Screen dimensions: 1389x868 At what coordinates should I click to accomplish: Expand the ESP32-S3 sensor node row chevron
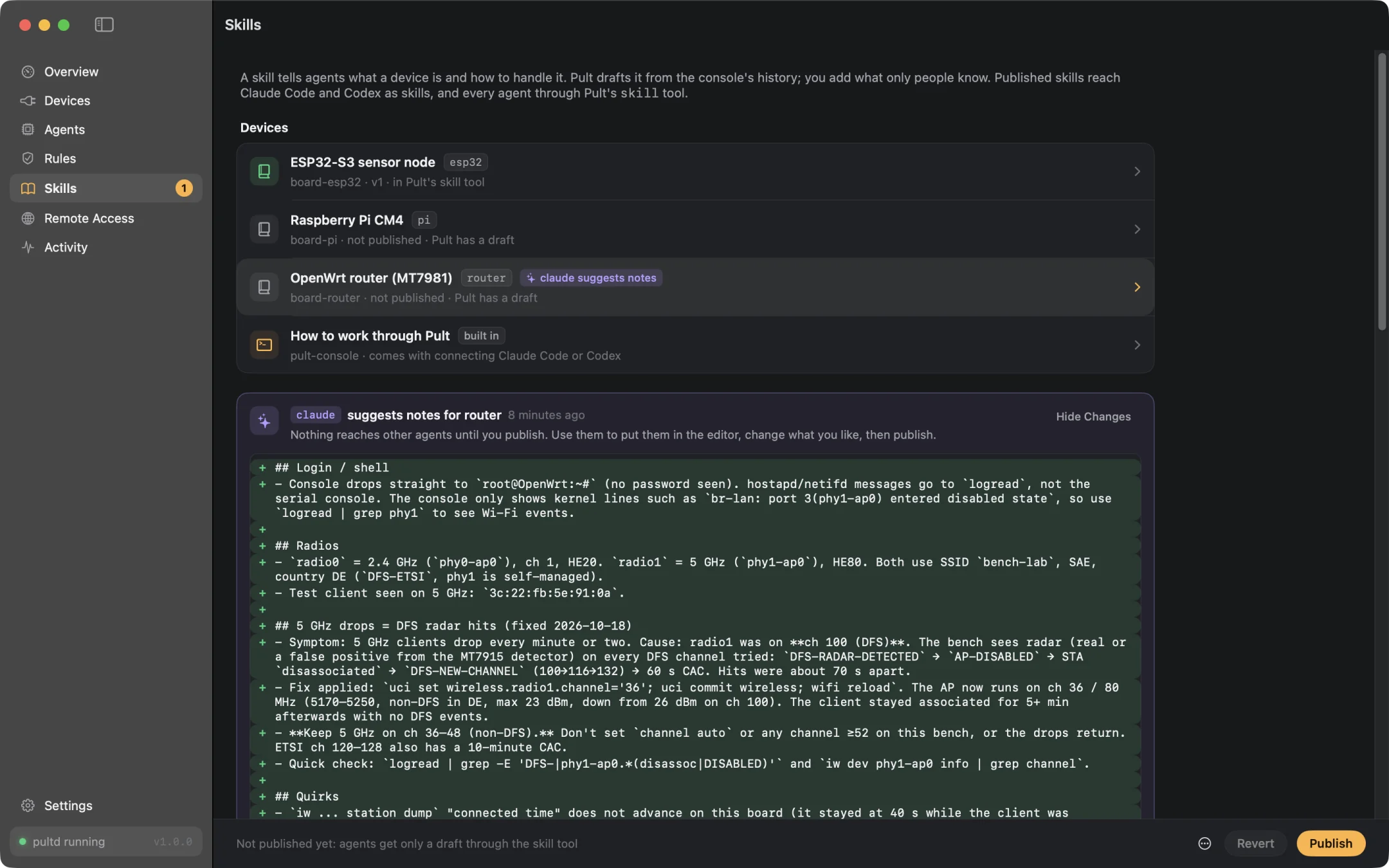pos(1137,171)
